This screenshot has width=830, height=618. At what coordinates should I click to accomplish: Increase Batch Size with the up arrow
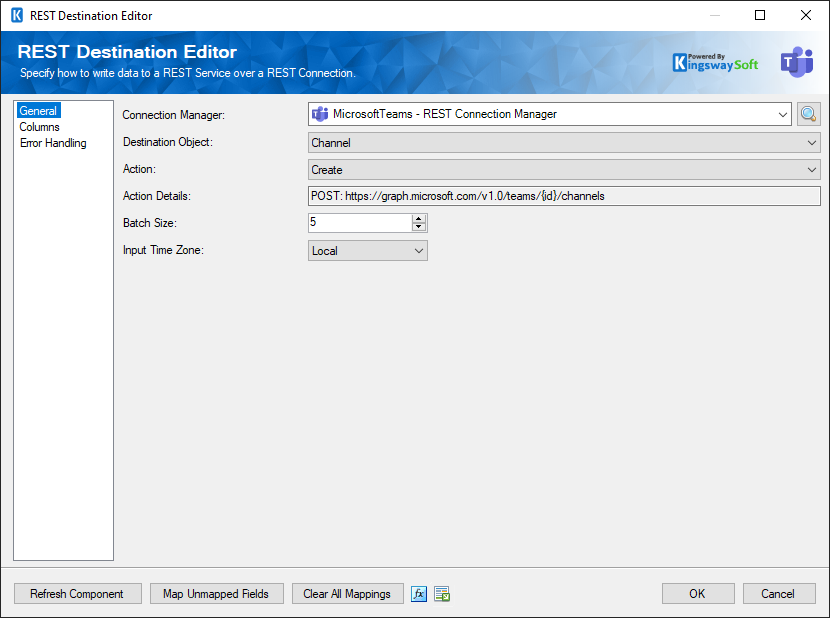419,219
